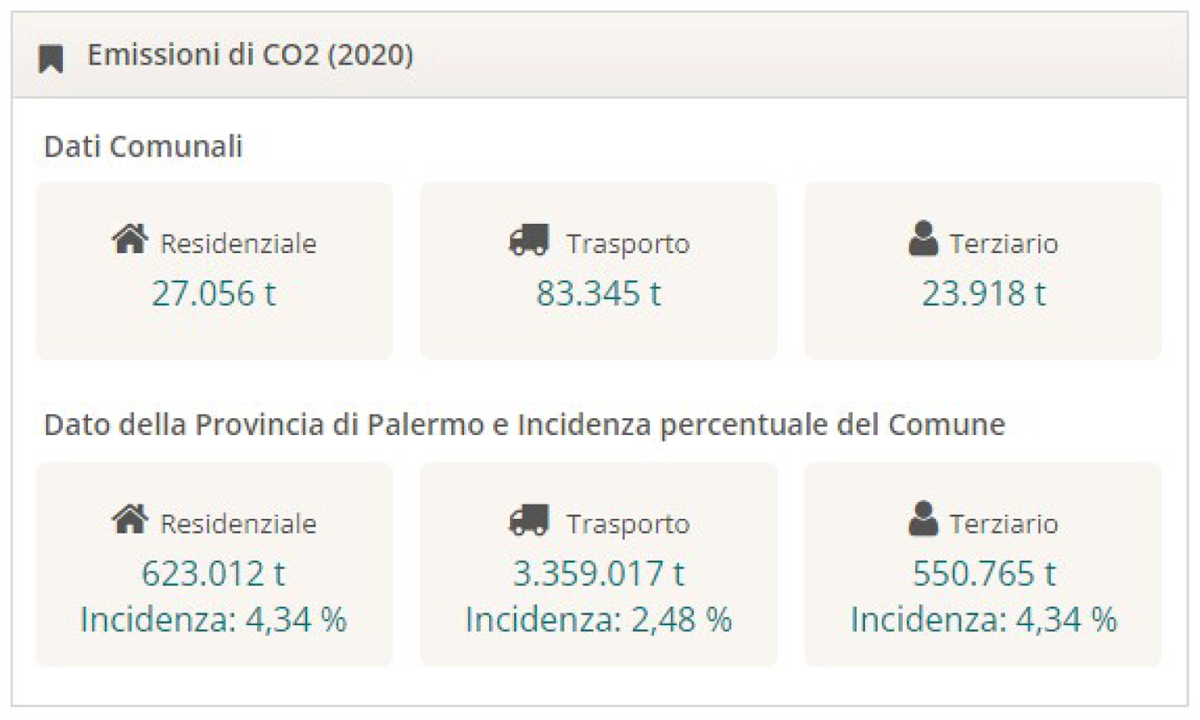Click the house icon in the Provincia section

131,521
